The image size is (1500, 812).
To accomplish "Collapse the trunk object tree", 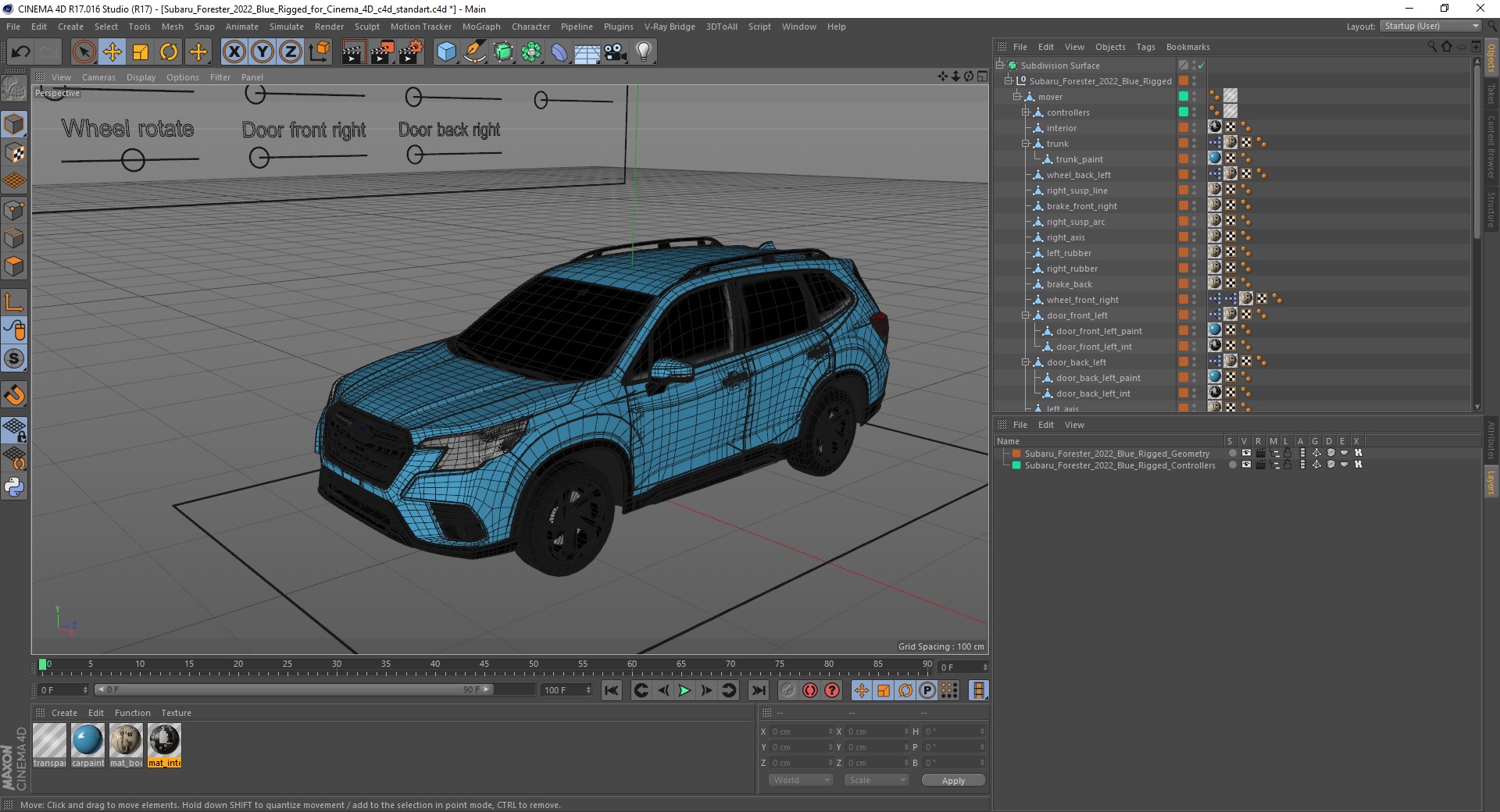I will coord(1026,144).
